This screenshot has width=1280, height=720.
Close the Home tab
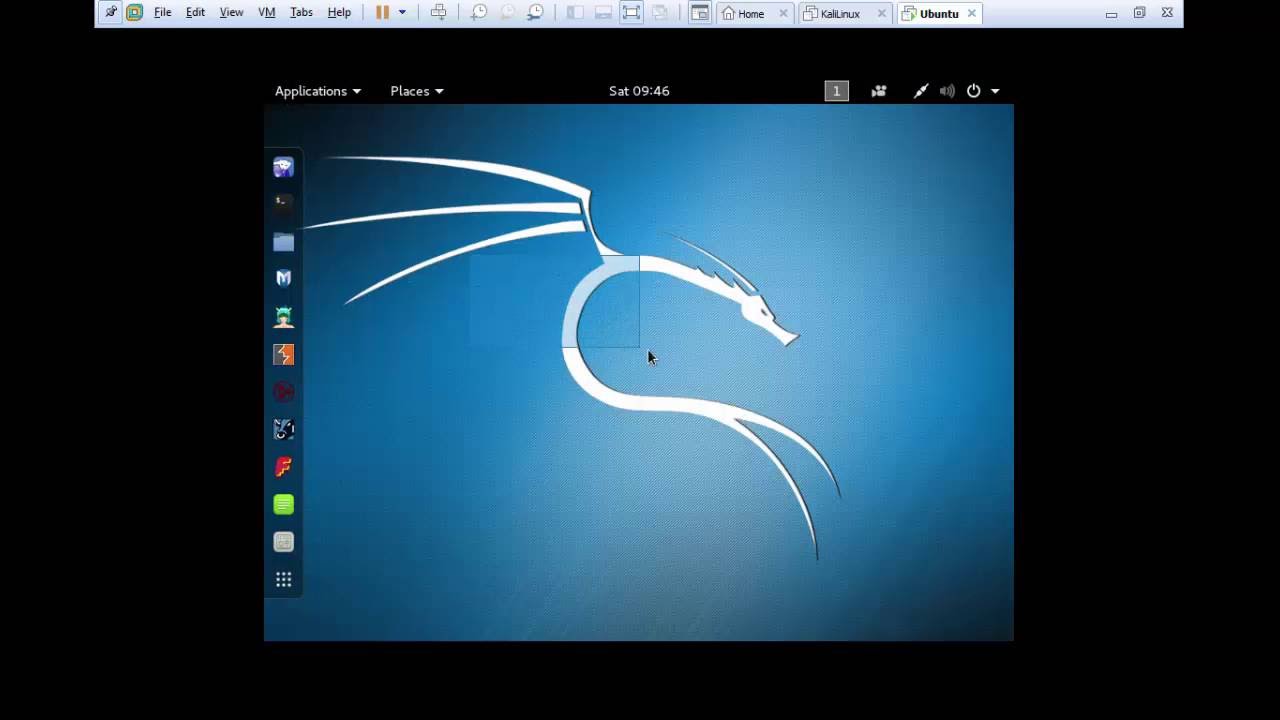point(783,14)
